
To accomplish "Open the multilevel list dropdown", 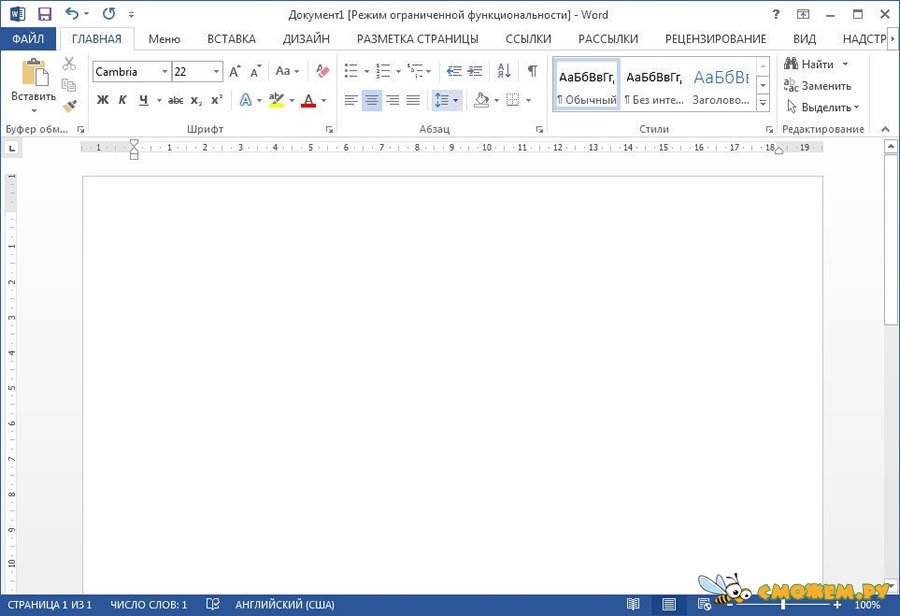I will tap(429, 72).
